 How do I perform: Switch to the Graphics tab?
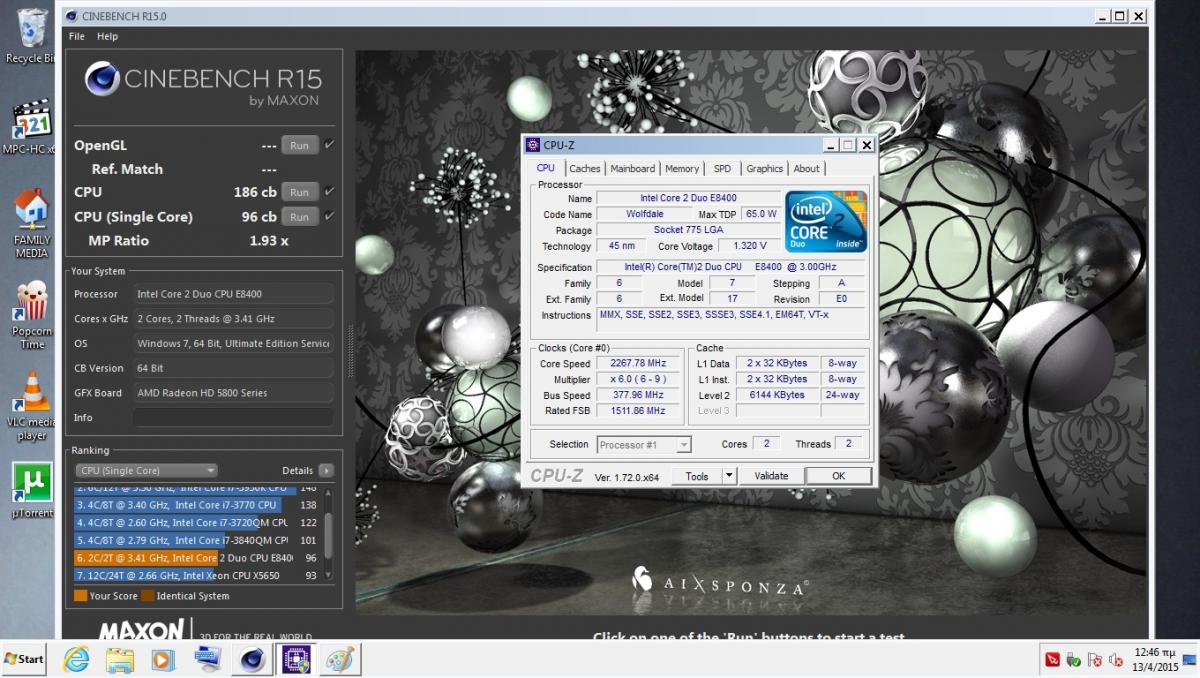click(765, 169)
